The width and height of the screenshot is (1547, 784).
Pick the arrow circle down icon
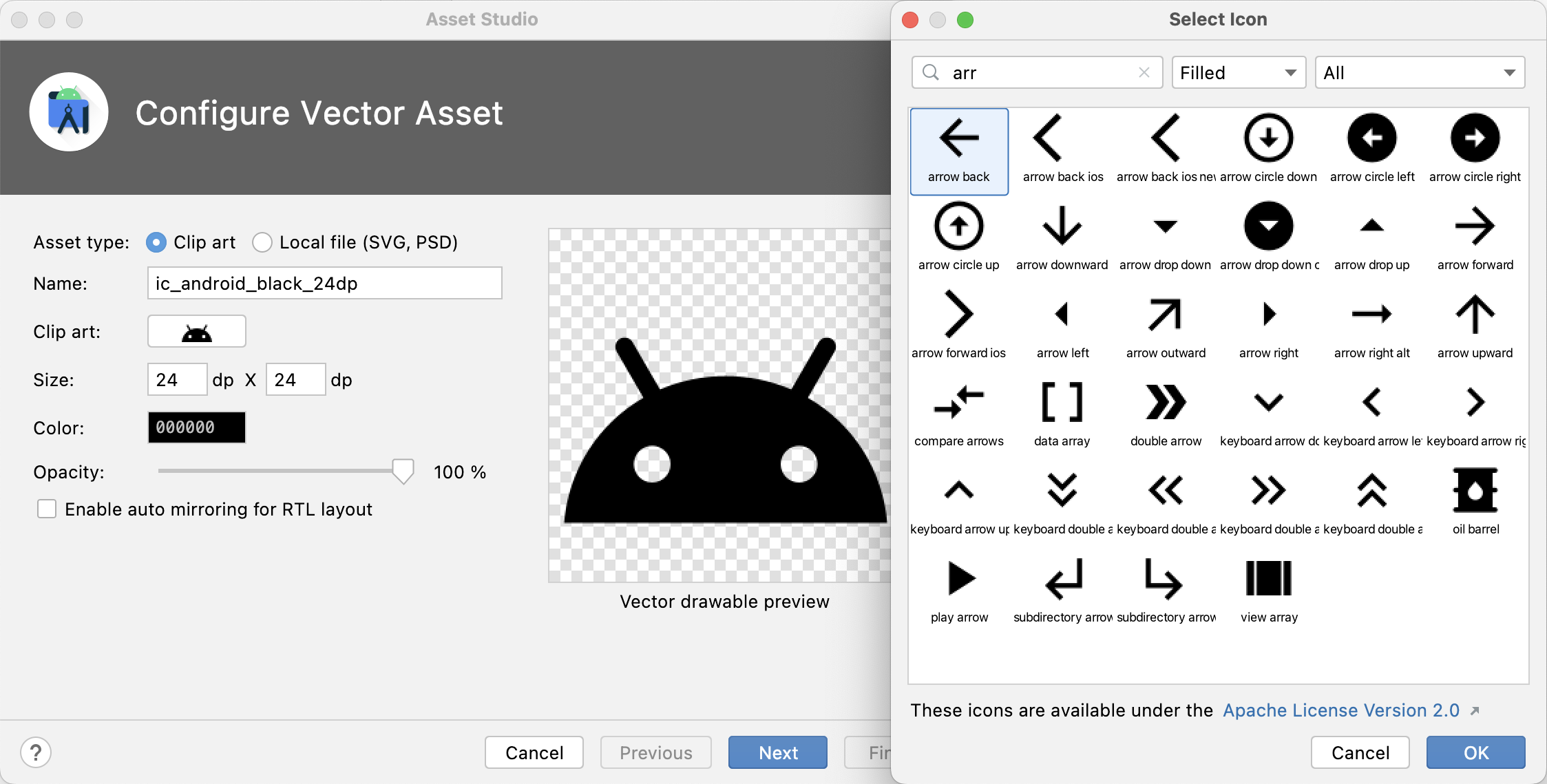point(1269,151)
